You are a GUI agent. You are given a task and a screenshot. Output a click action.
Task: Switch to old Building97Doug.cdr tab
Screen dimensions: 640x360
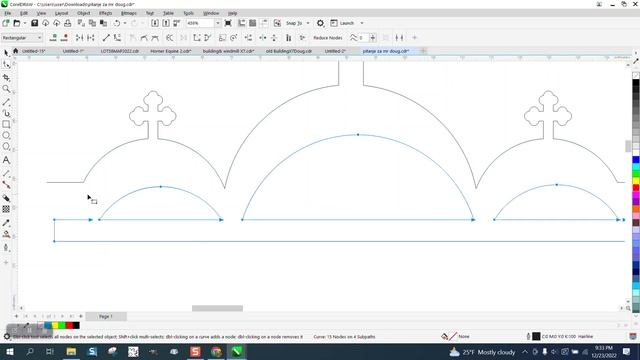(289, 51)
